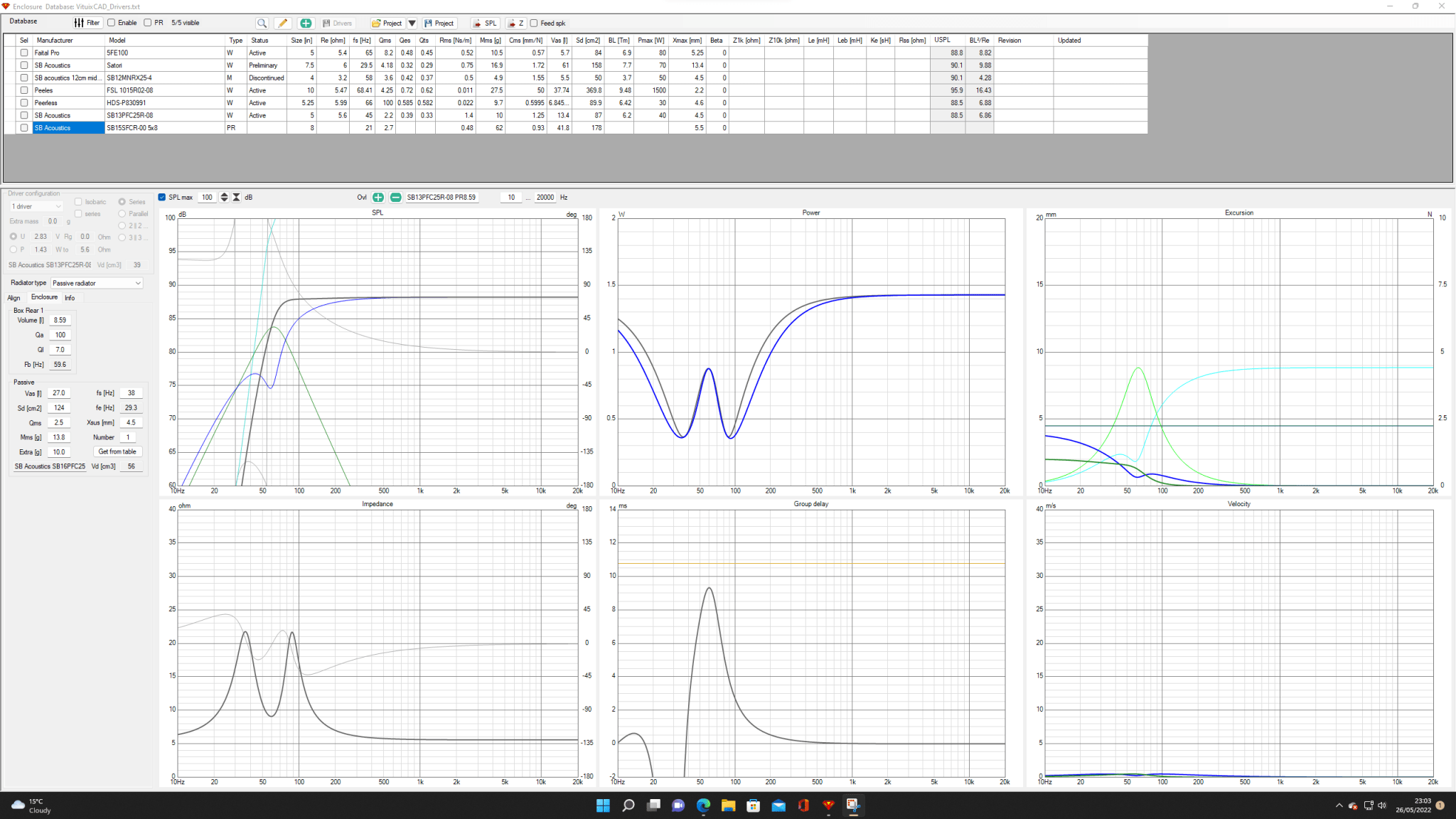Add an overlay with green plus
1456x819 pixels.
tap(378, 197)
